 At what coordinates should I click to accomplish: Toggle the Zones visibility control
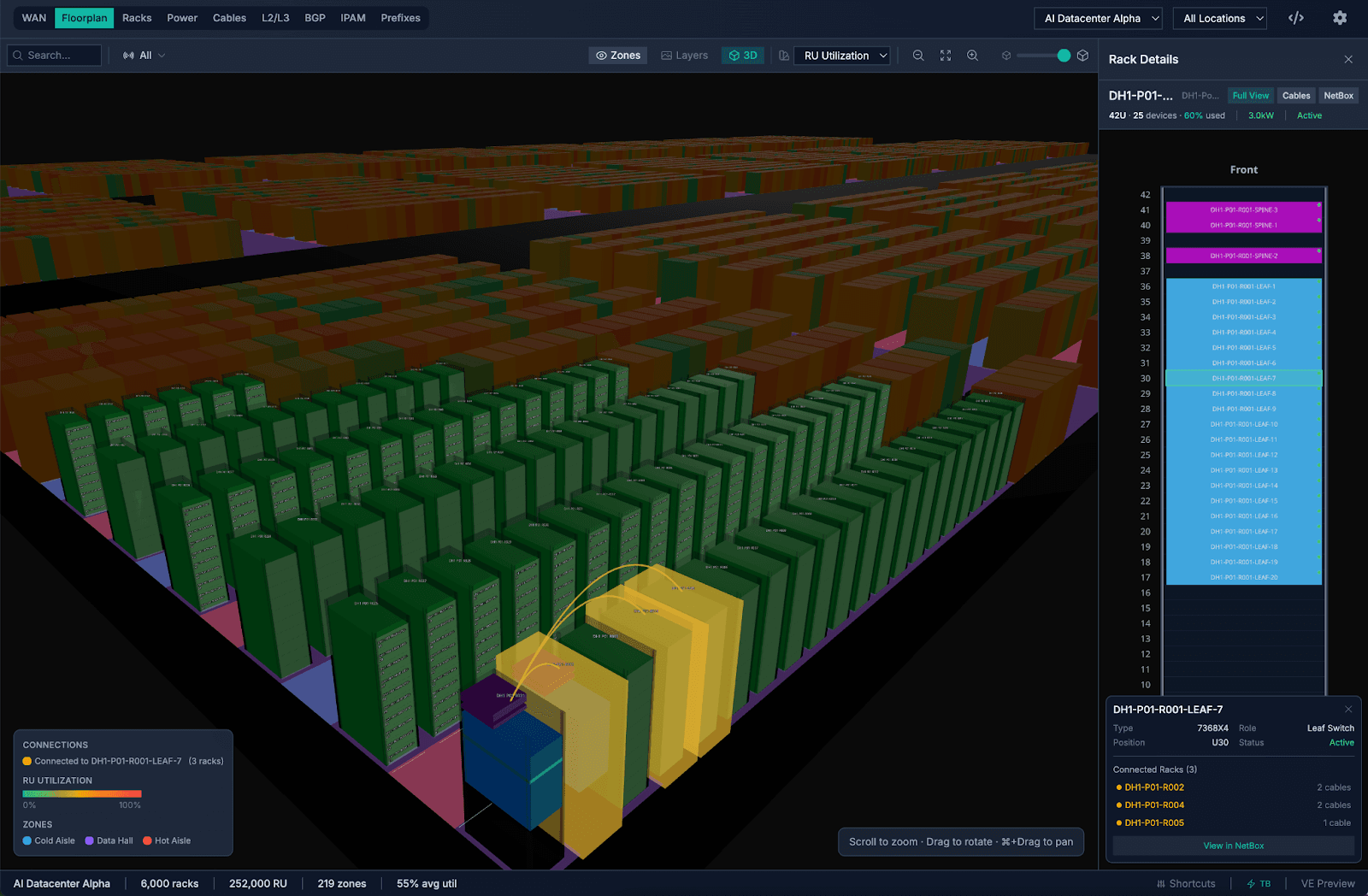tap(617, 55)
